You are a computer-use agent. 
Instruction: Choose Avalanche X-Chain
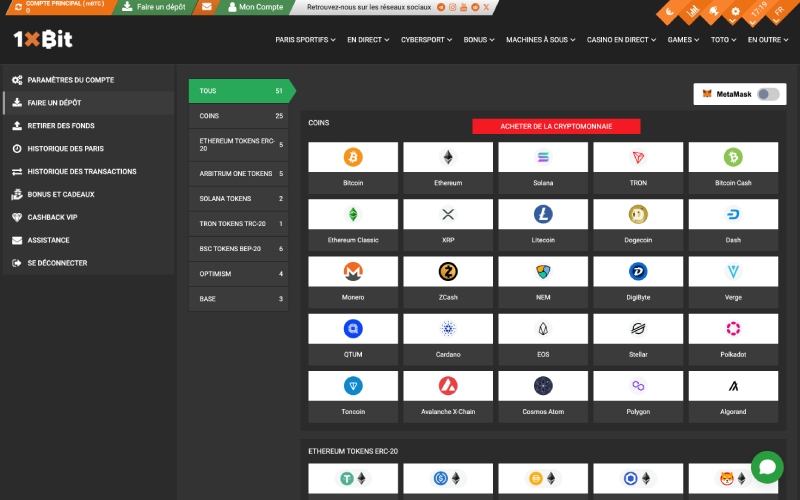448,396
